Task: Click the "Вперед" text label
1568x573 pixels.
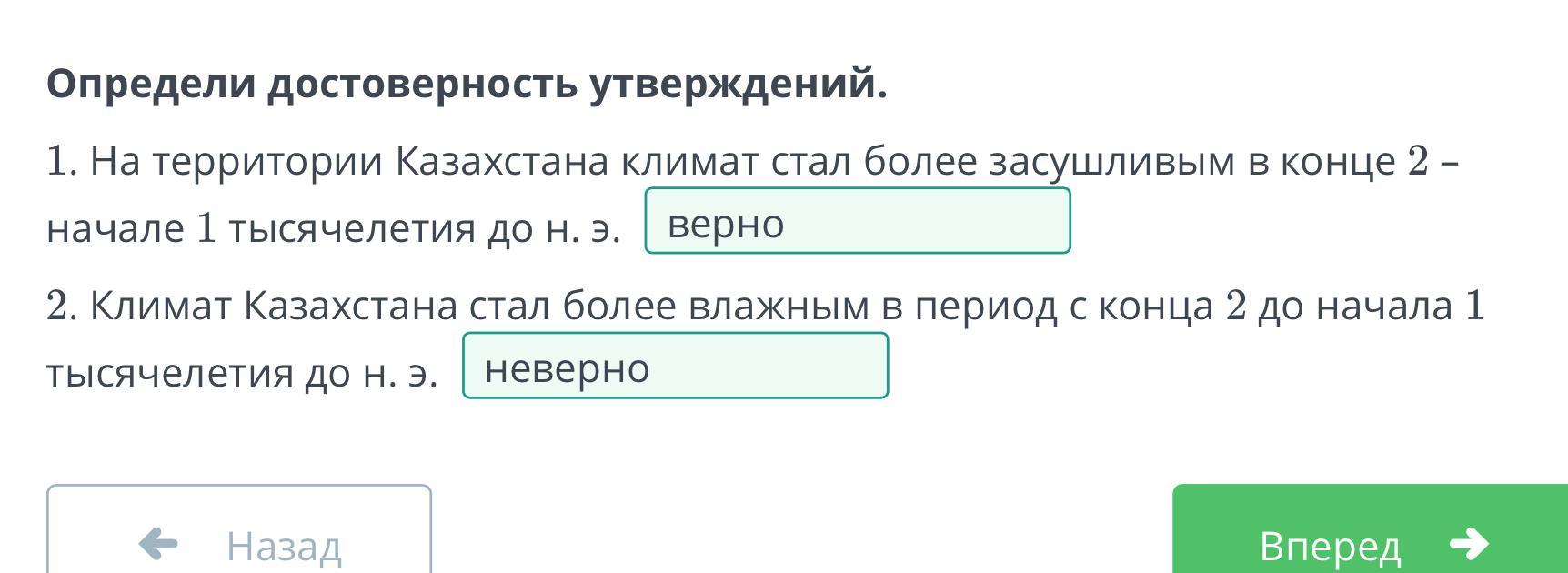Action: pos(1330,547)
